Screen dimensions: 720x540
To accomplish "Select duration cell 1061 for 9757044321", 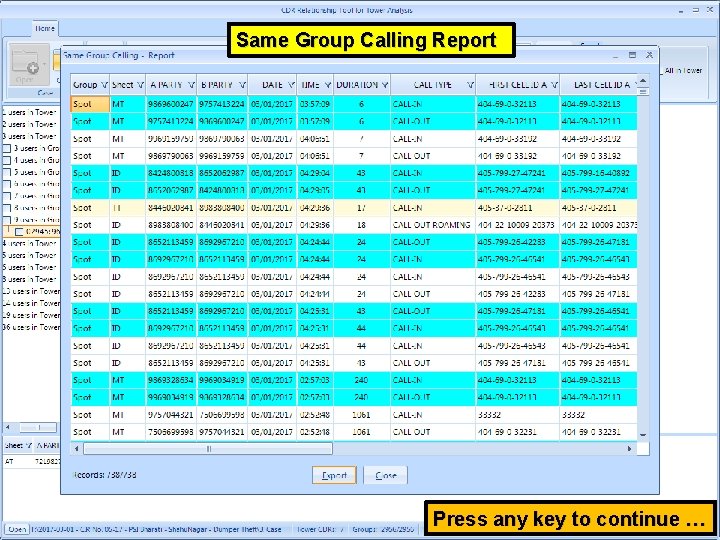I will click(x=361, y=415).
